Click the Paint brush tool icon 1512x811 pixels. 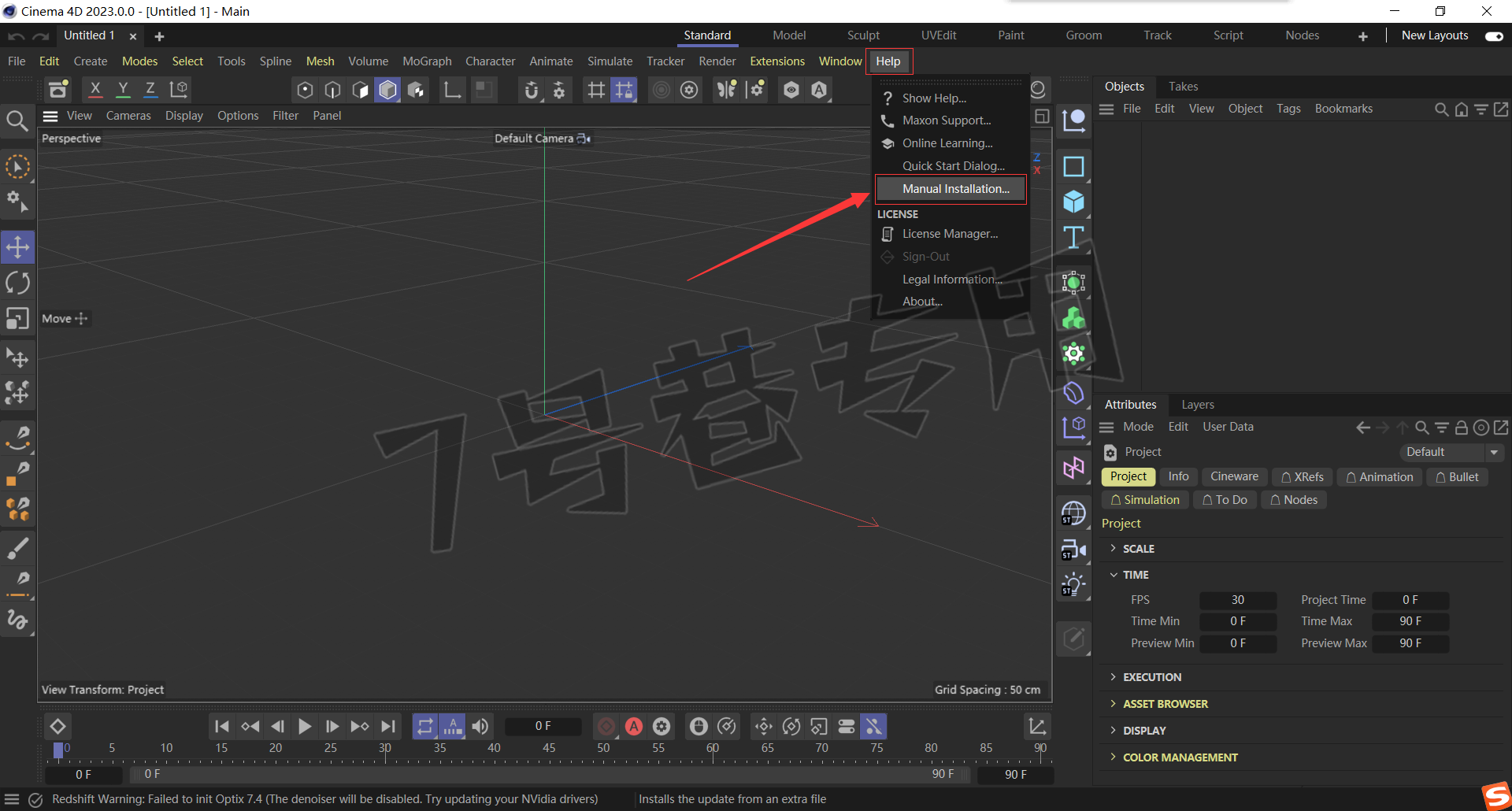(x=17, y=548)
